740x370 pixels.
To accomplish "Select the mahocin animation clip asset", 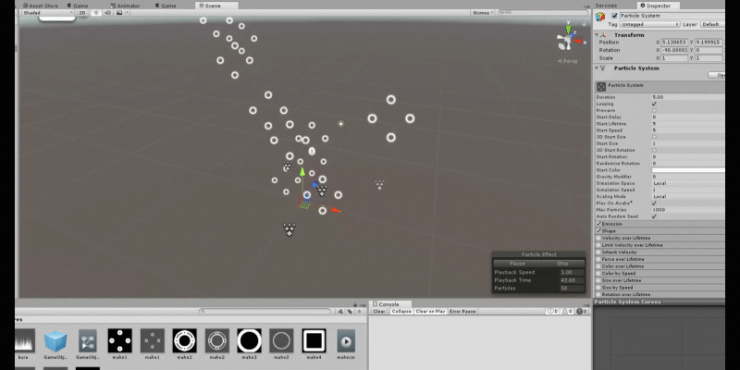I will click(x=346, y=341).
